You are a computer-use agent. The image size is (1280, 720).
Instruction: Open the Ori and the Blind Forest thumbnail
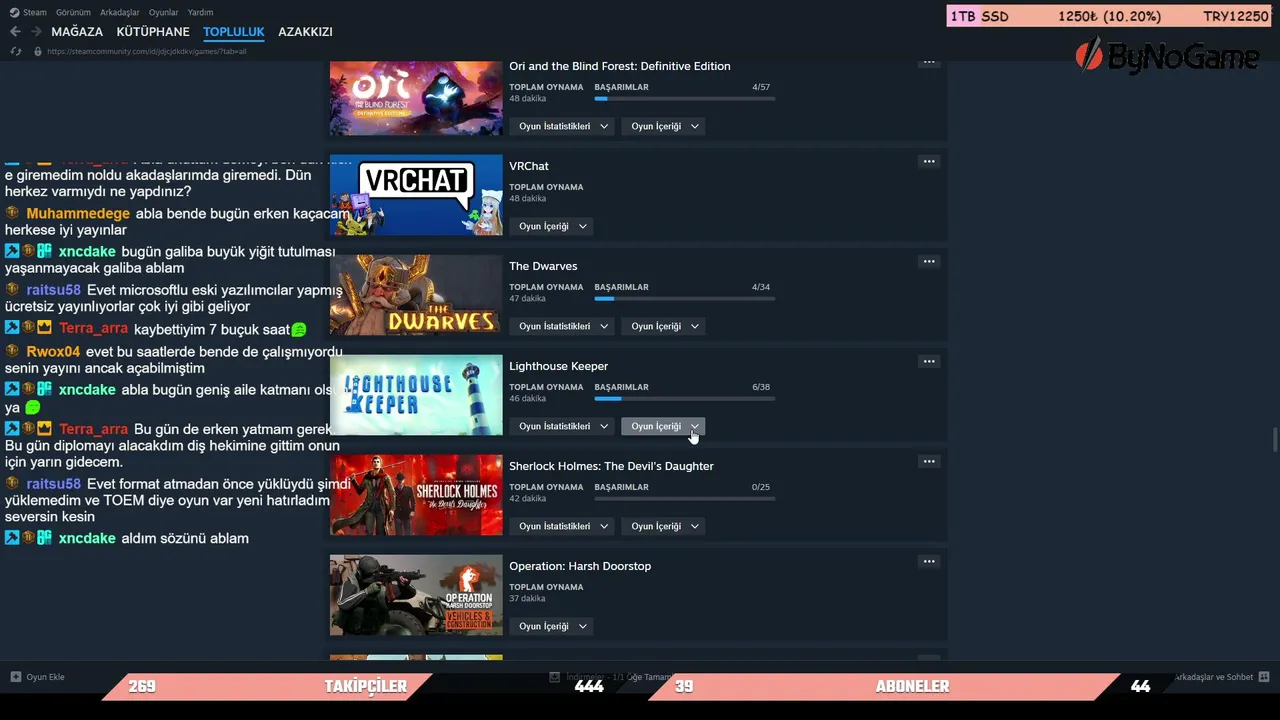[416, 98]
